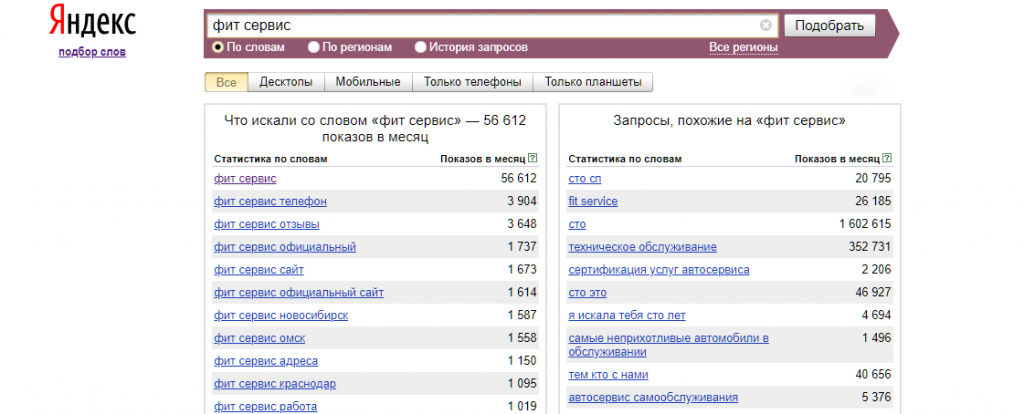This screenshot has height=414, width=1024.
Task: Open the 'автосервис самообслуживания' link
Action: point(653,397)
